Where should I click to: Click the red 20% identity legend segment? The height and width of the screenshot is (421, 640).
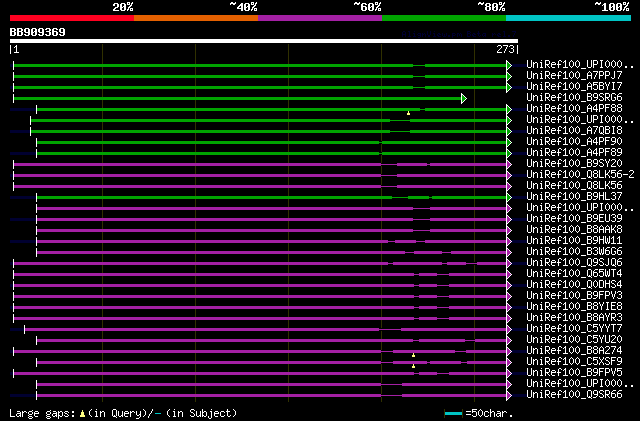pyautogui.click(x=72, y=18)
